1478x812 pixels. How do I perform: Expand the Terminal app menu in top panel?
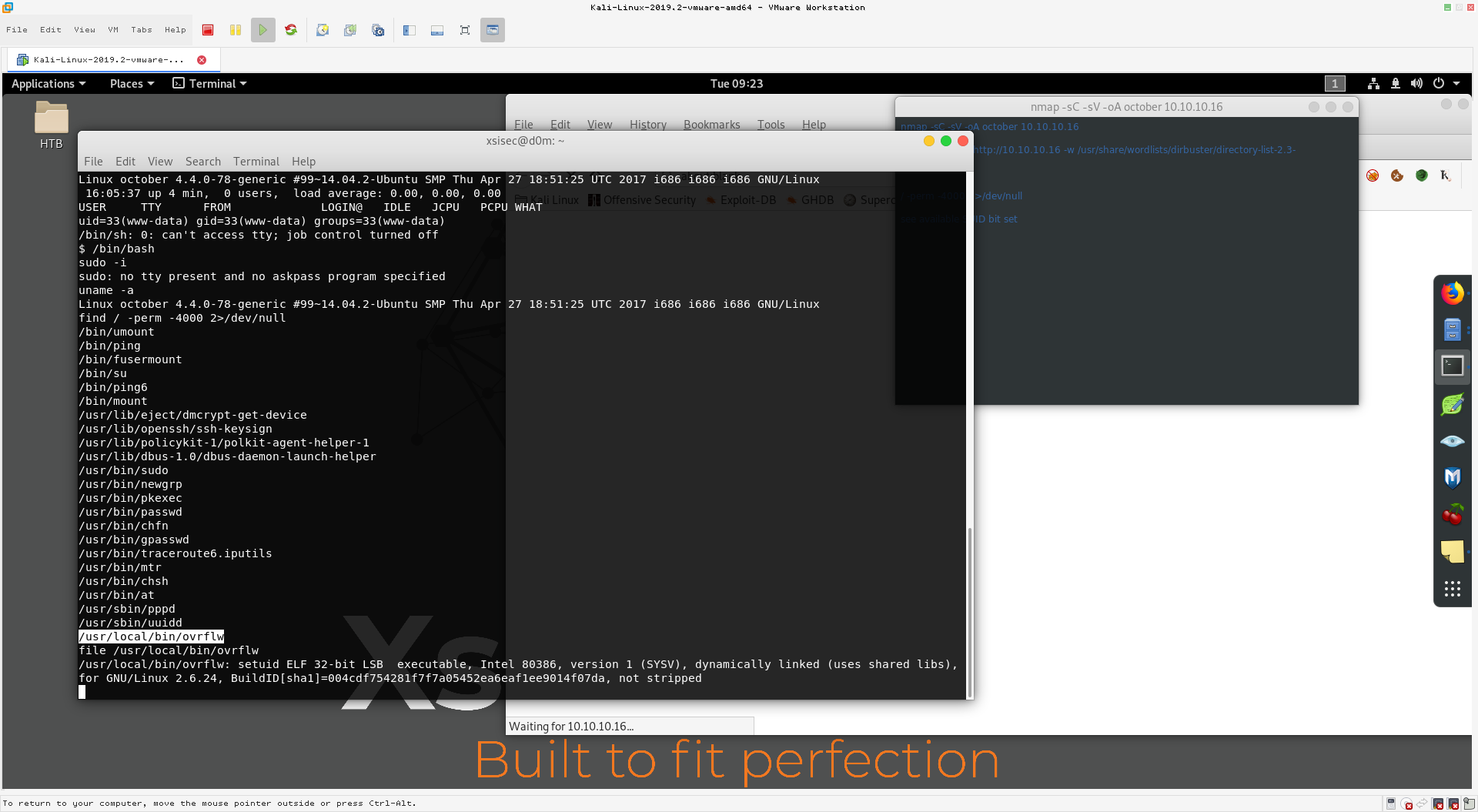209,83
